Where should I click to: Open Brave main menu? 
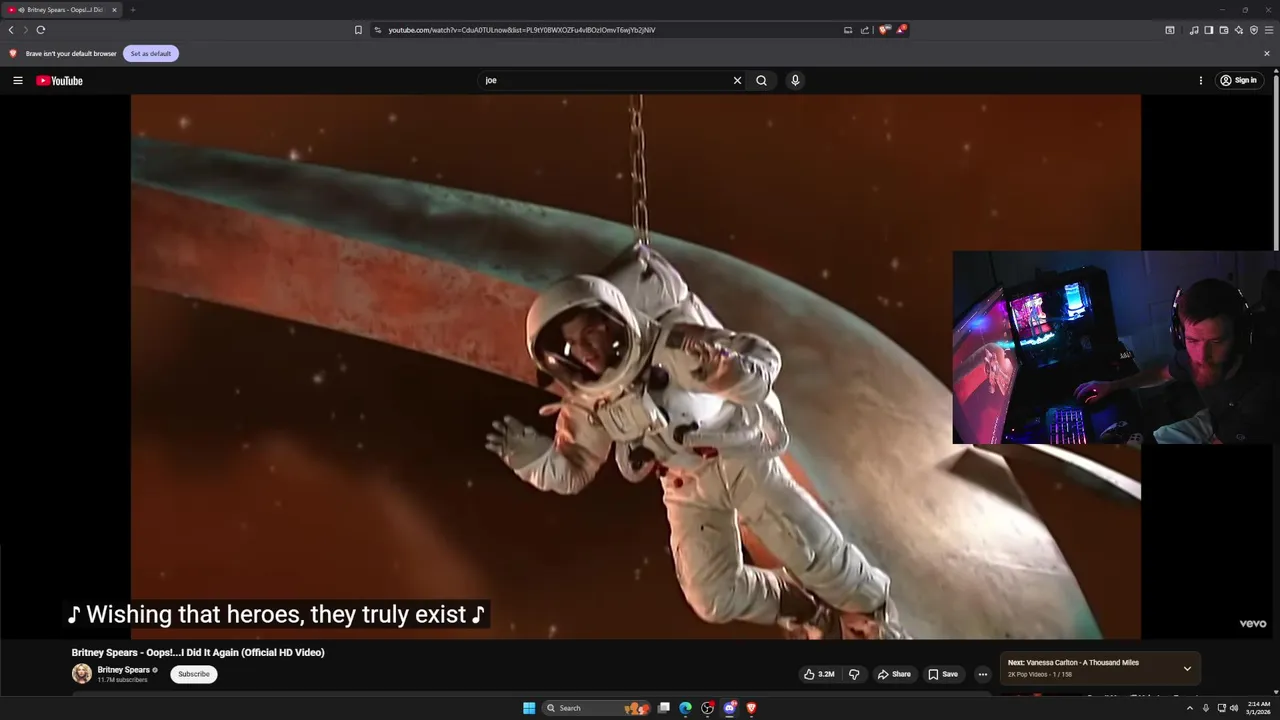[x=1269, y=30]
